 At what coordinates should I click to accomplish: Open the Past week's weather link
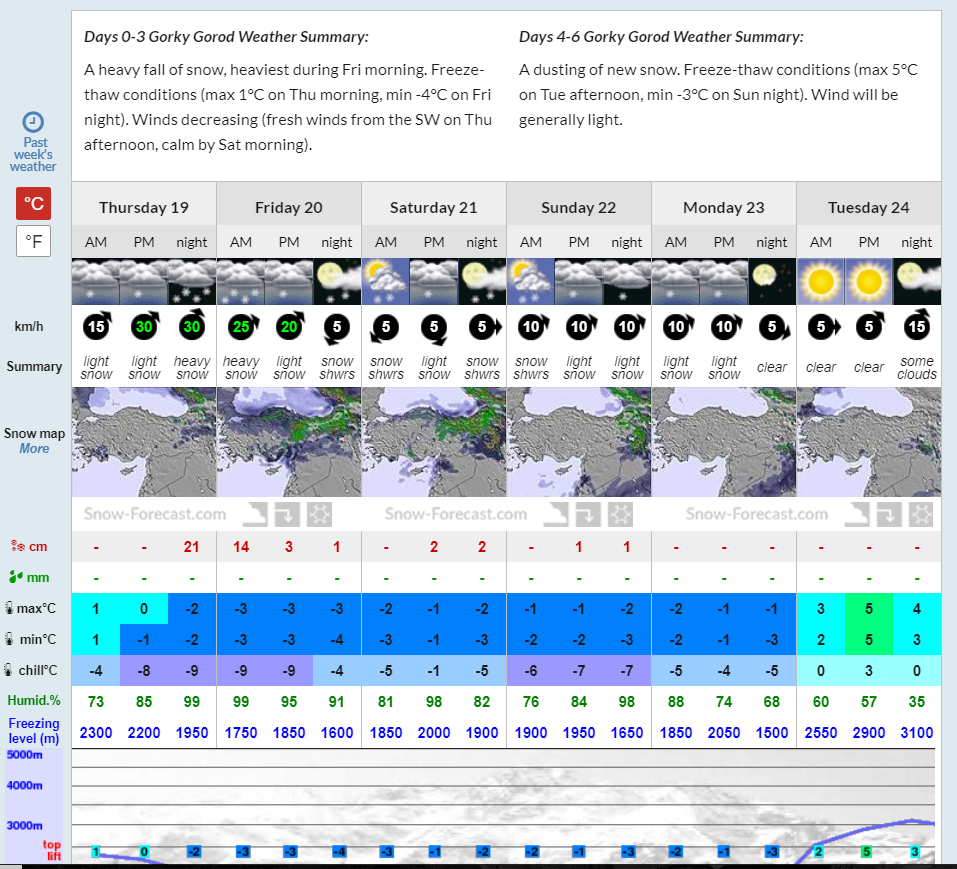(33, 142)
